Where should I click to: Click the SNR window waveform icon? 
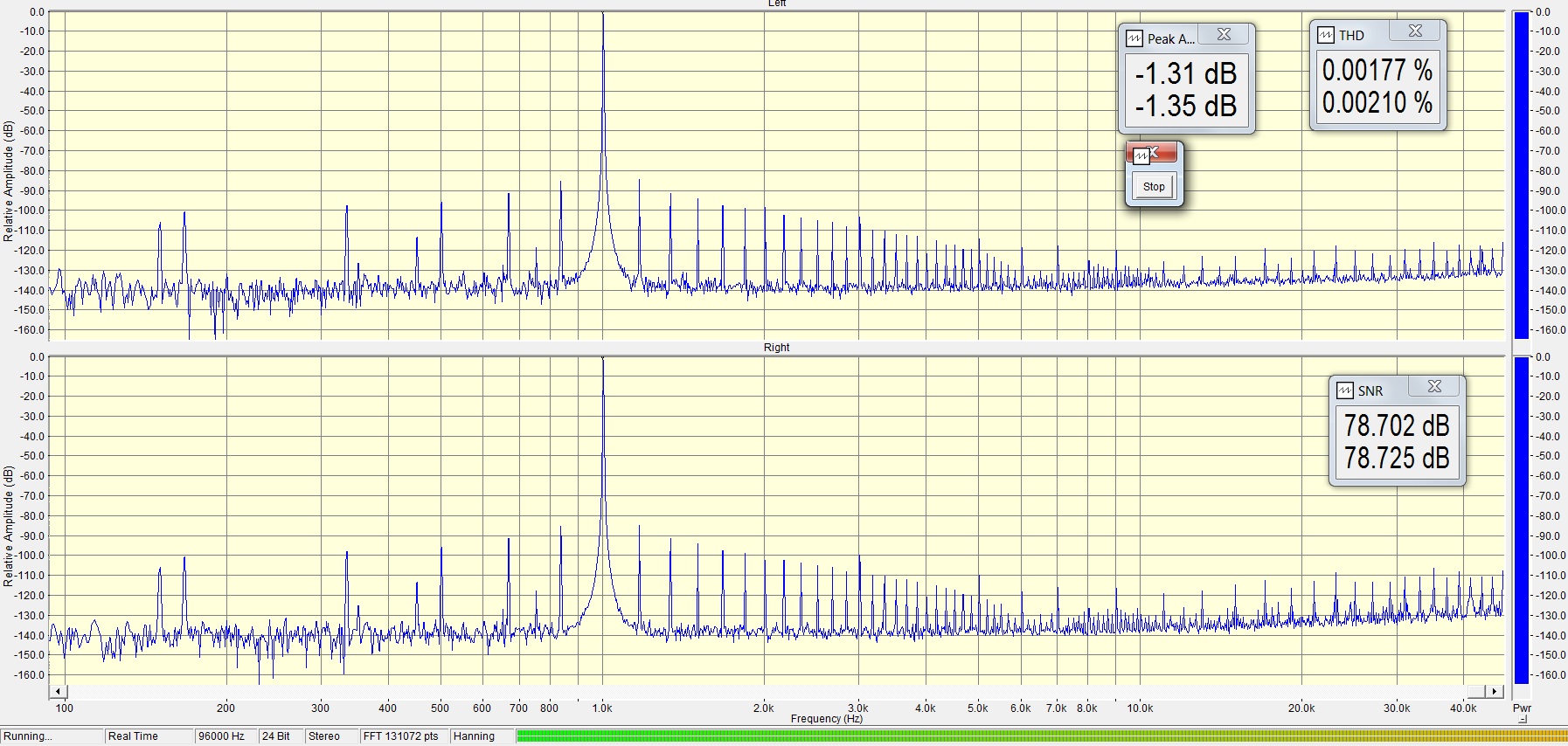(x=1345, y=390)
